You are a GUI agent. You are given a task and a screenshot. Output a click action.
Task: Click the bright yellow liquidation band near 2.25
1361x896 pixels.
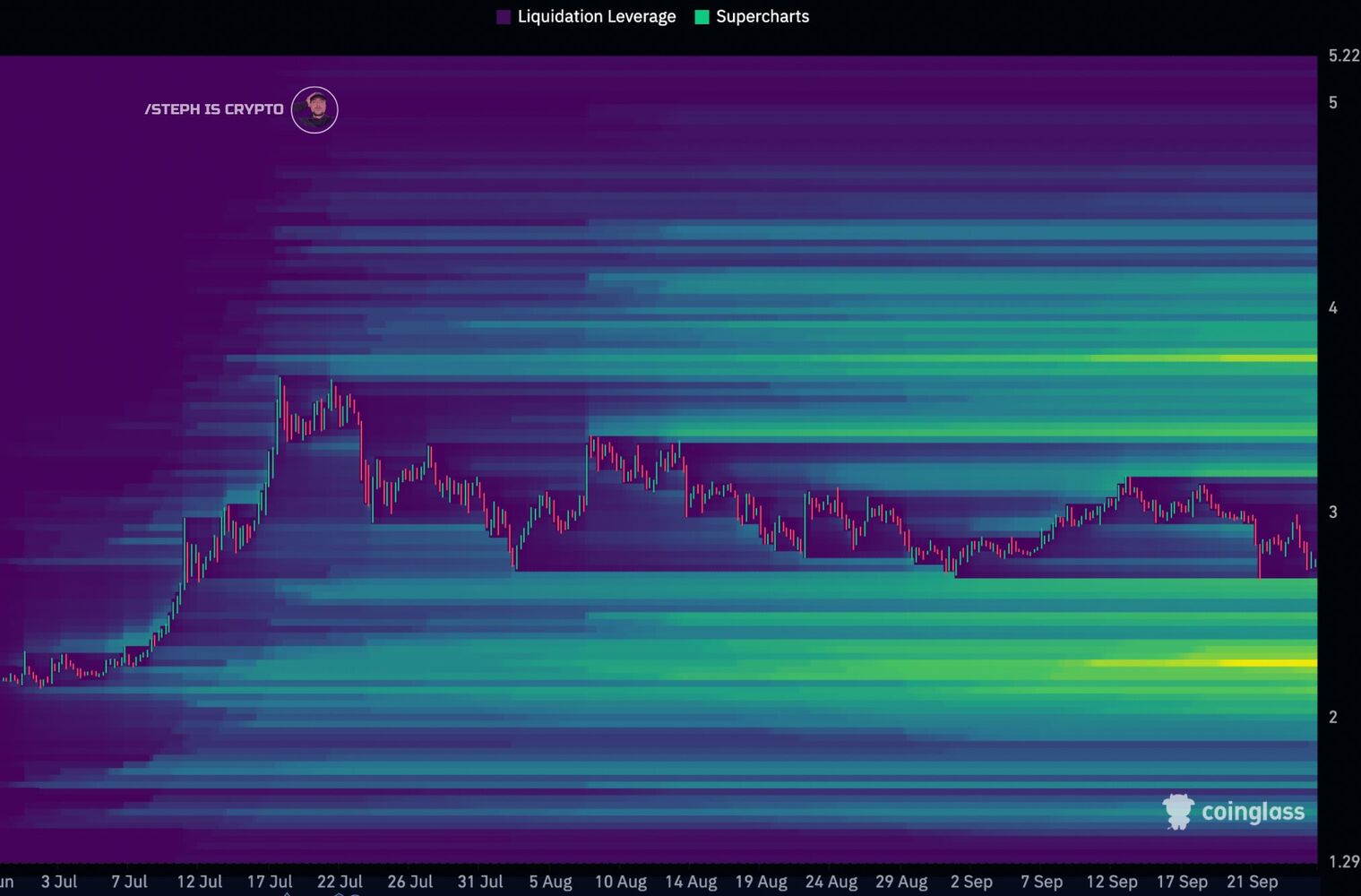pos(1268,663)
